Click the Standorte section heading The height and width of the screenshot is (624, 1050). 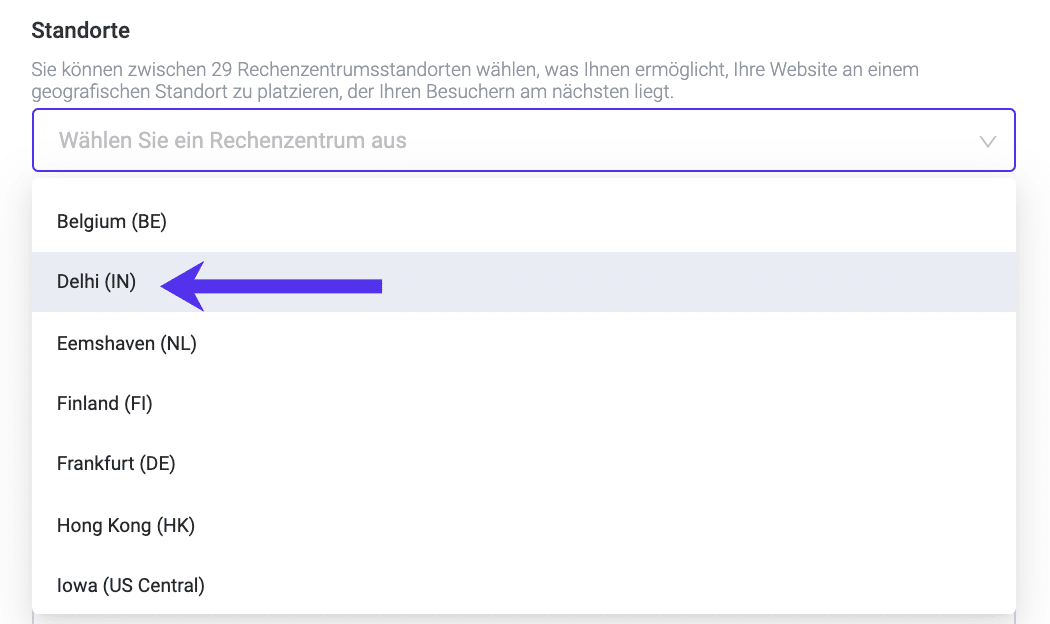[x=81, y=30]
